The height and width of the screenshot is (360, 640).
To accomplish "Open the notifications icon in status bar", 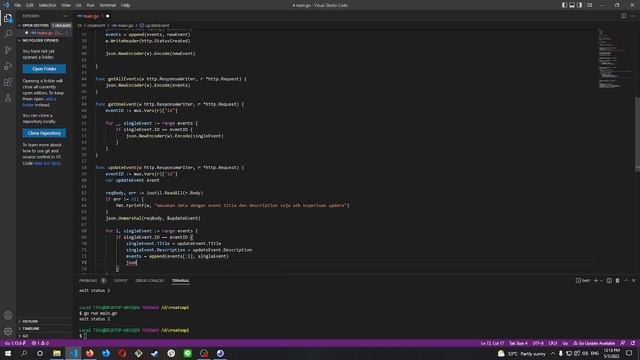I will tap(633, 343).
